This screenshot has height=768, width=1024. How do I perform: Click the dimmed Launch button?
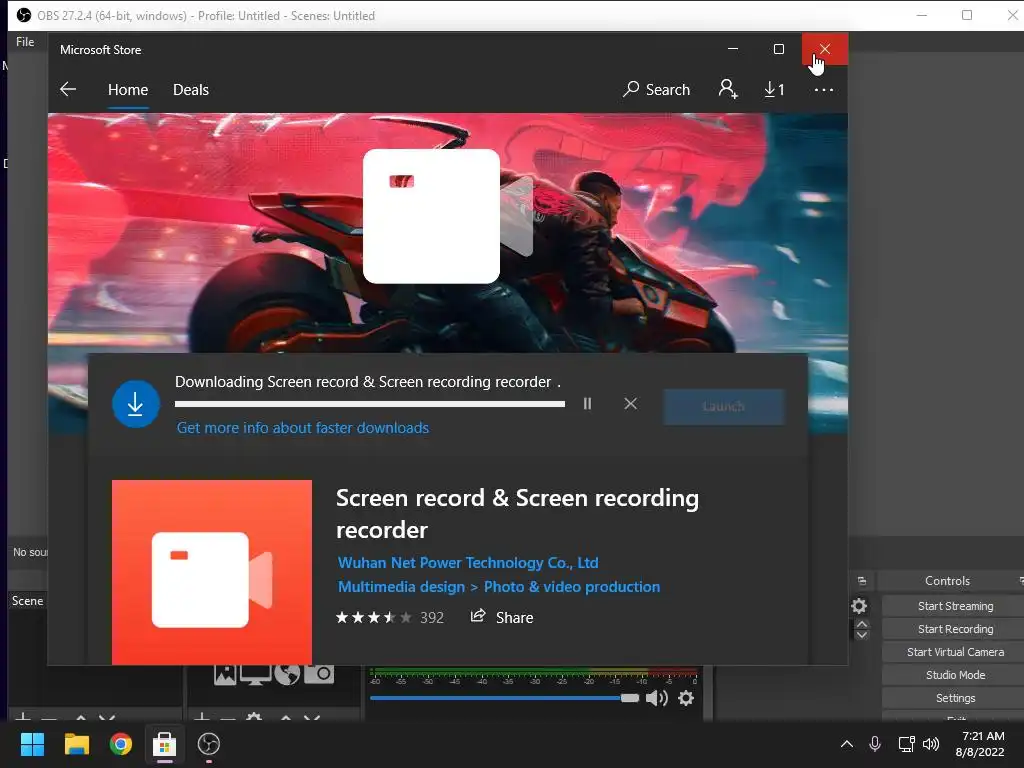[x=724, y=406]
